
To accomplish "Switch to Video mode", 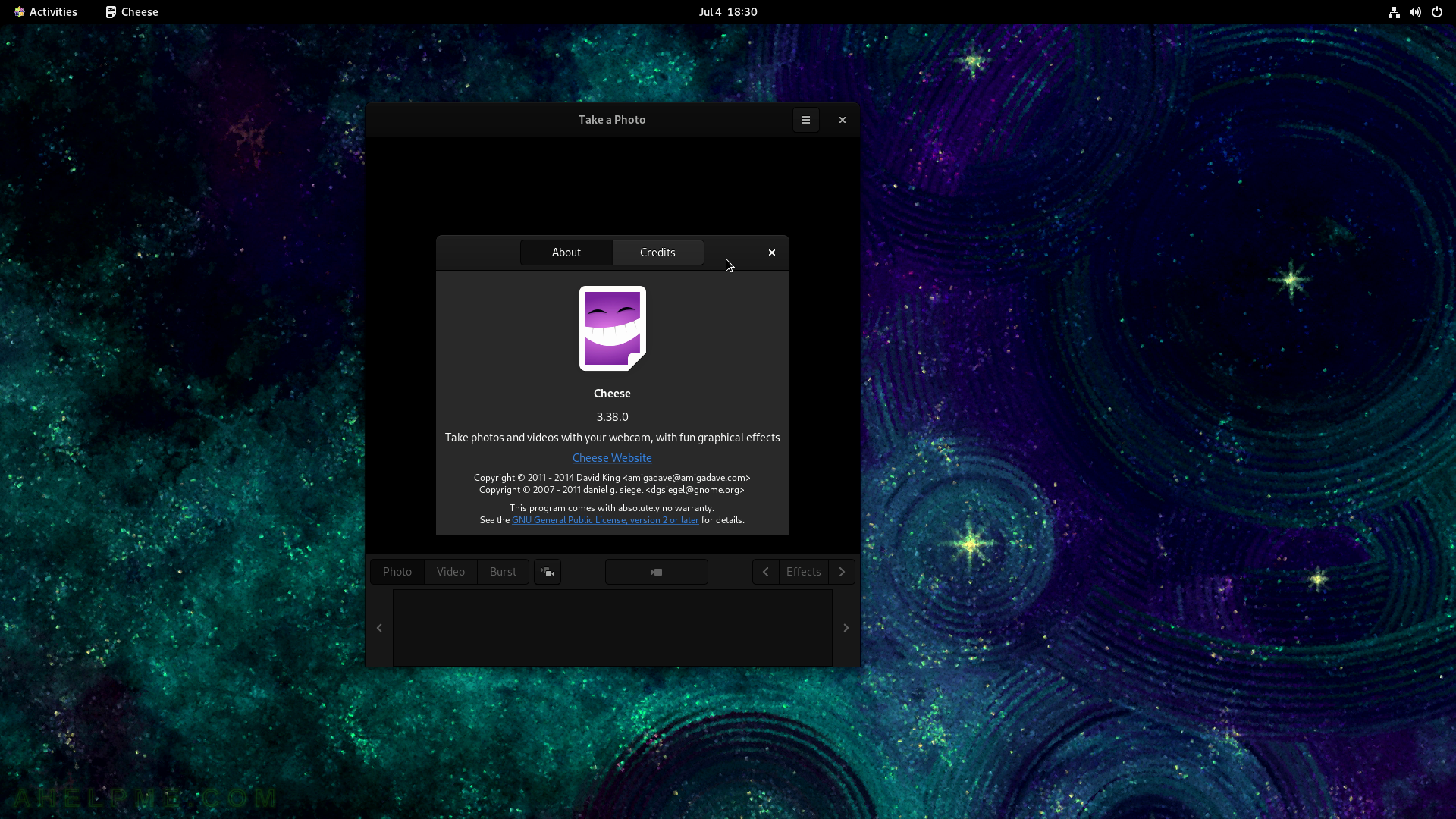I will pyautogui.click(x=450, y=572).
